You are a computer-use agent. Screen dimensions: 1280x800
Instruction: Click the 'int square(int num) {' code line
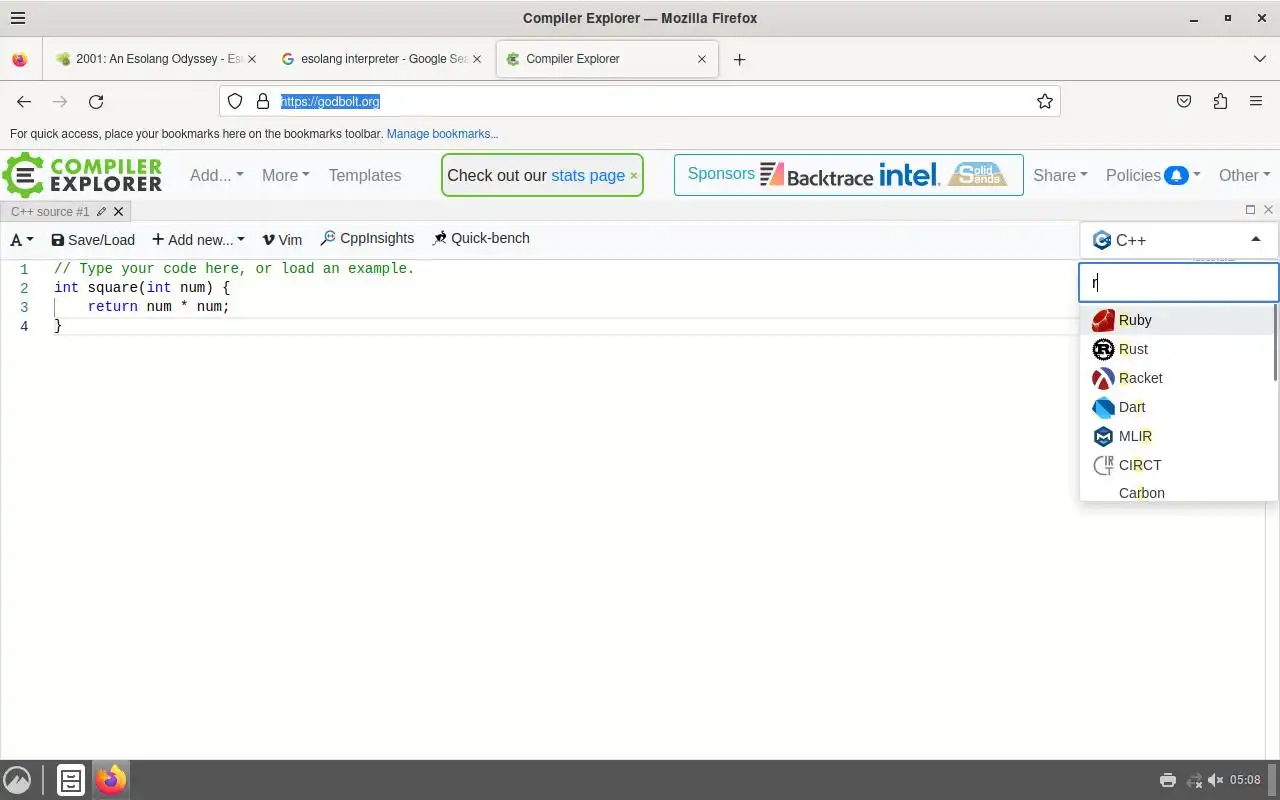[142, 288]
